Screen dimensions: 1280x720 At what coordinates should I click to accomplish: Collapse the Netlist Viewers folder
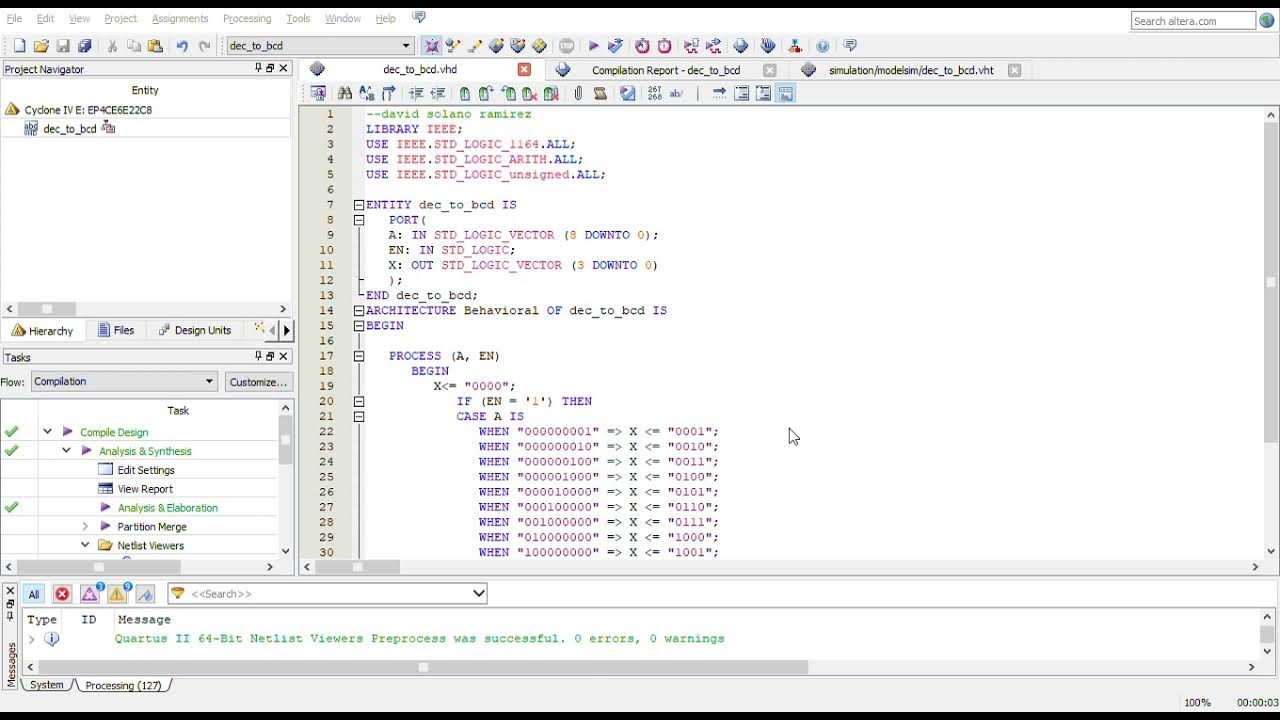(x=85, y=545)
